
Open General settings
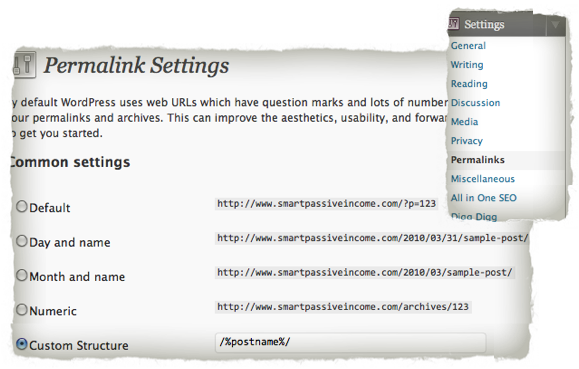[x=468, y=46]
